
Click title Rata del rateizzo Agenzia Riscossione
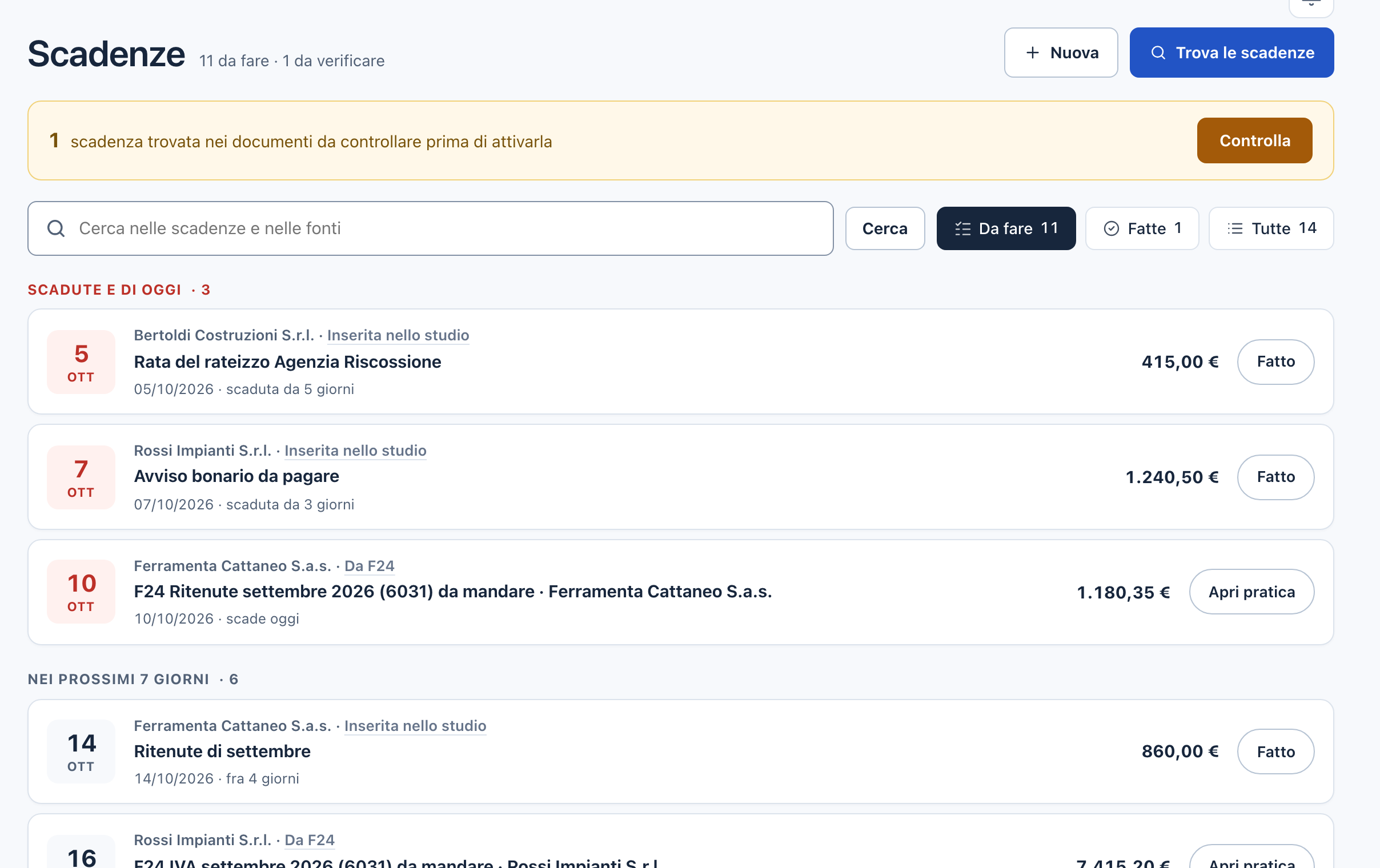(287, 362)
